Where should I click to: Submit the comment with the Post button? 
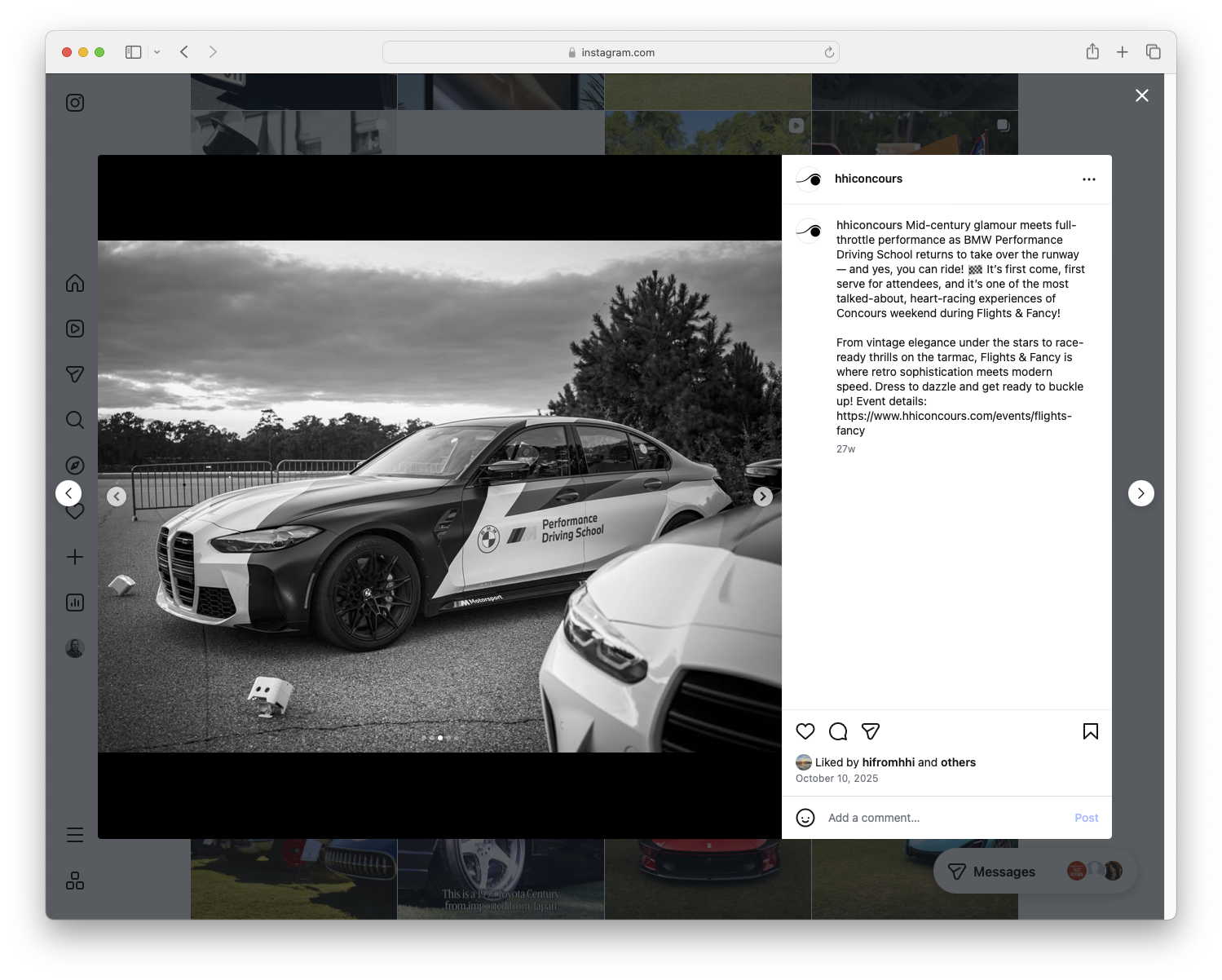click(1086, 817)
